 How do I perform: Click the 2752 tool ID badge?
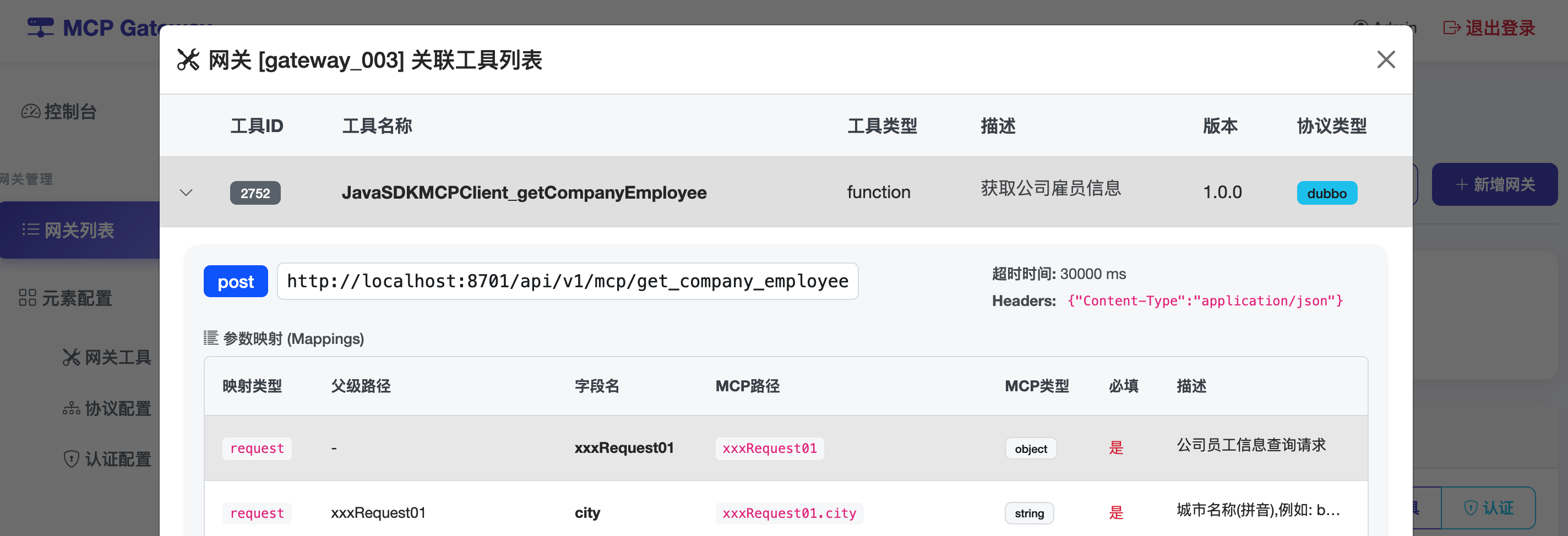255,193
